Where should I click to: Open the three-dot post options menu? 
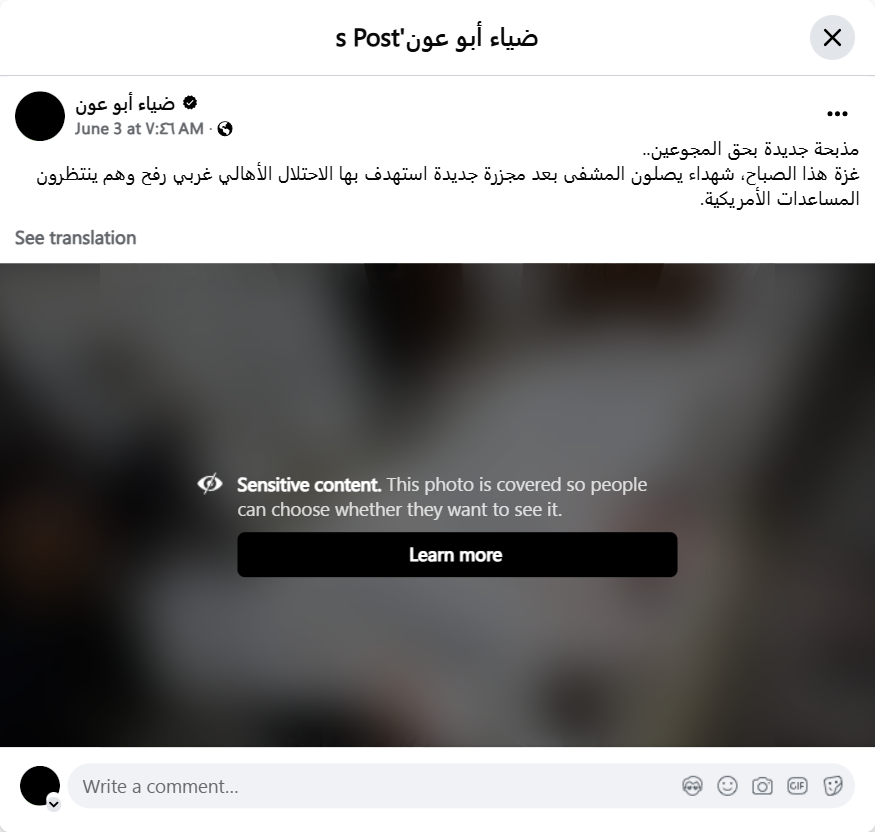coord(837,114)
